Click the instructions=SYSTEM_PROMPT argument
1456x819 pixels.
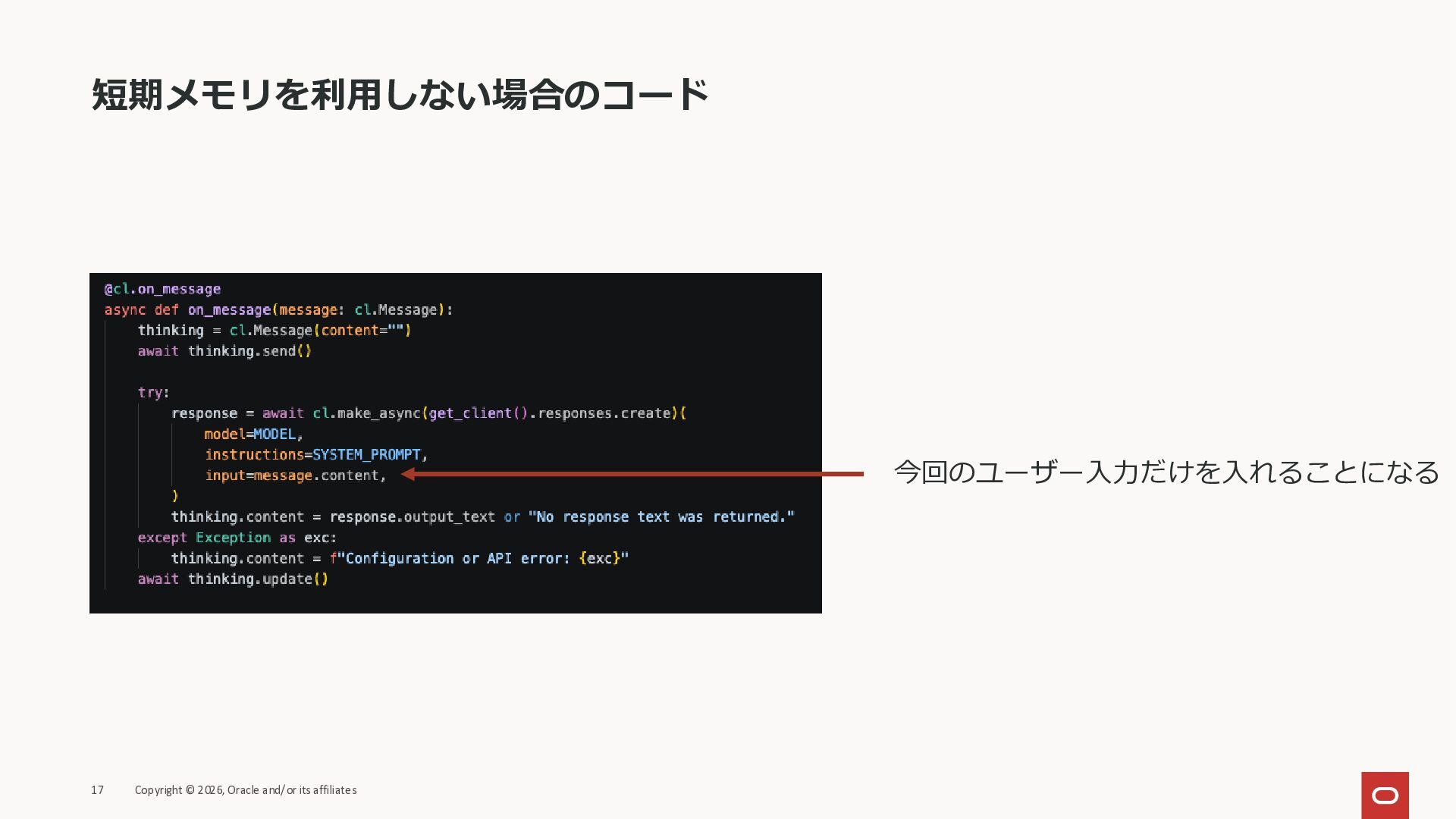point(316,454)
